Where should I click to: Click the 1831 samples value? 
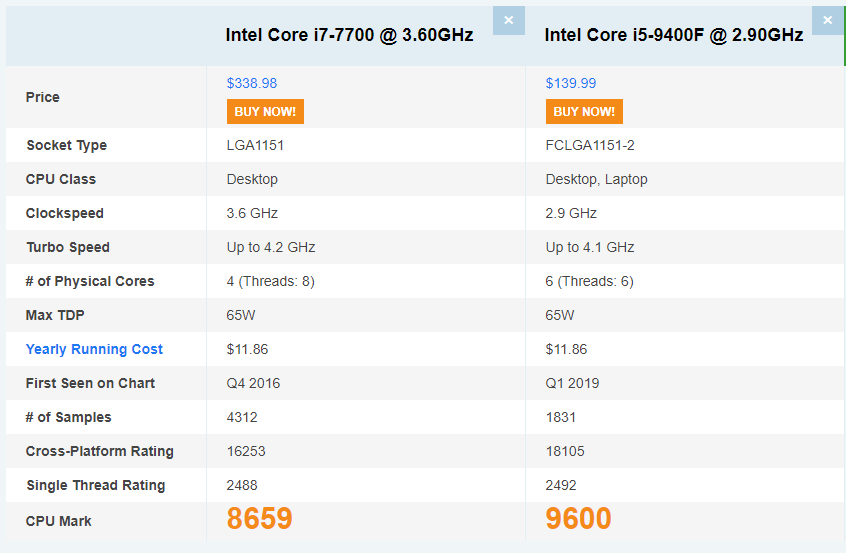(561, 417)
